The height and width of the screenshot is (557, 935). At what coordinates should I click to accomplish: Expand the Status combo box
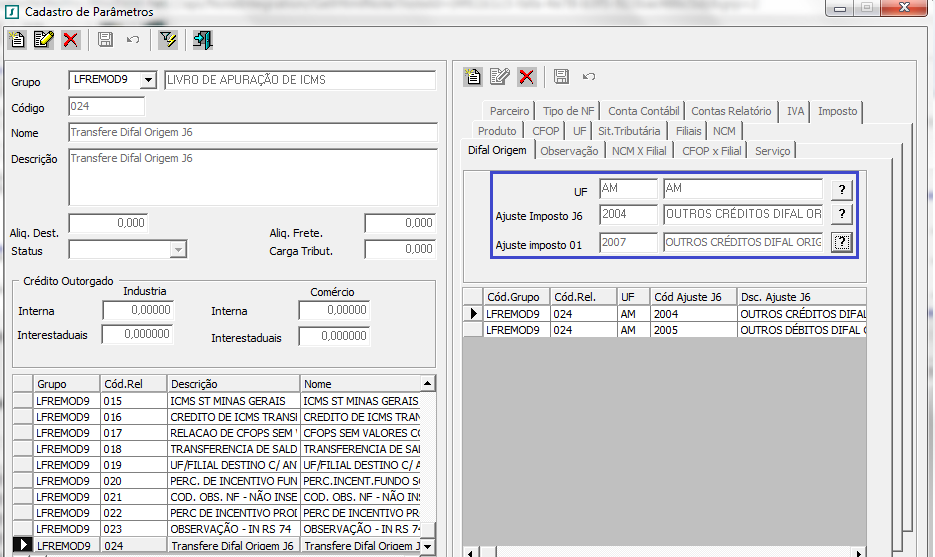tap(178, 250)
